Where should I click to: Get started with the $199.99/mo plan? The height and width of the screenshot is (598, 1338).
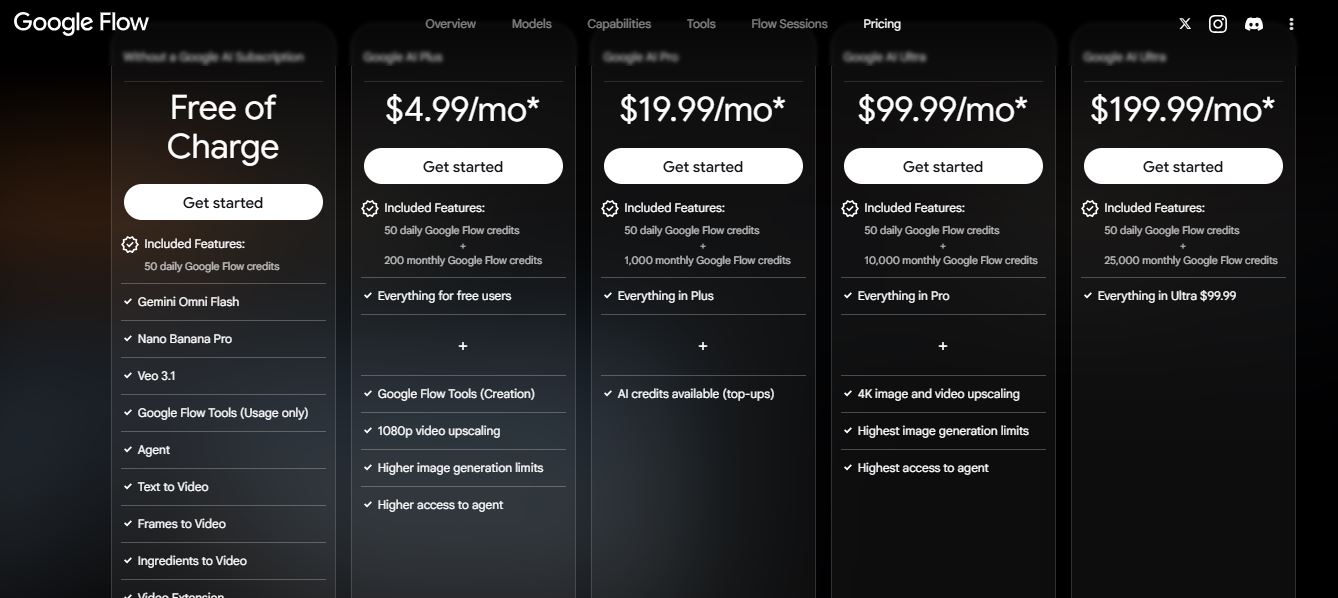coord(1183,166)
